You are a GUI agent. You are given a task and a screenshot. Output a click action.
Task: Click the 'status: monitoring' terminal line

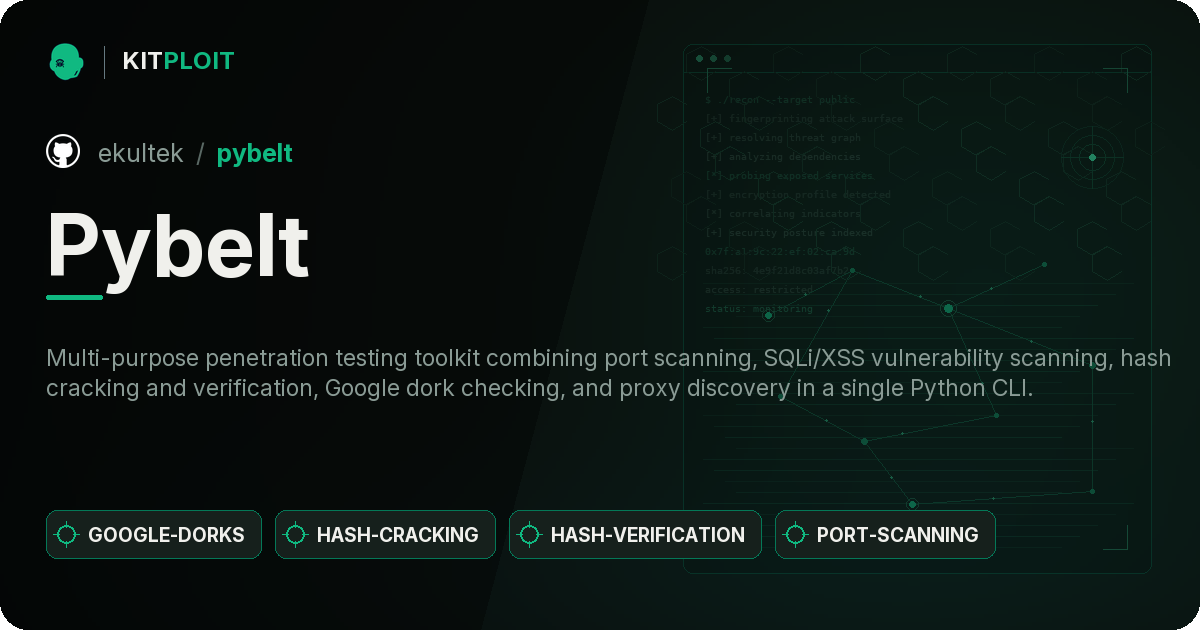[759, 309]
